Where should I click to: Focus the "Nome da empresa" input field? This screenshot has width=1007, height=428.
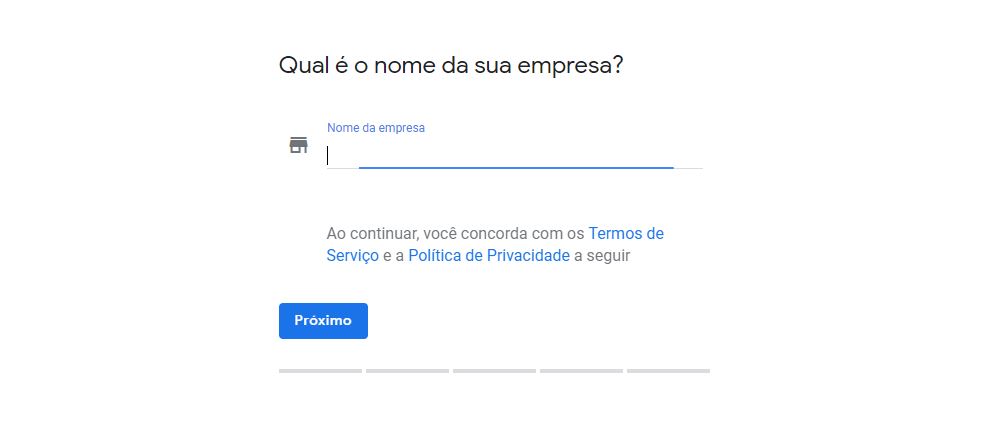pos(514,155)
